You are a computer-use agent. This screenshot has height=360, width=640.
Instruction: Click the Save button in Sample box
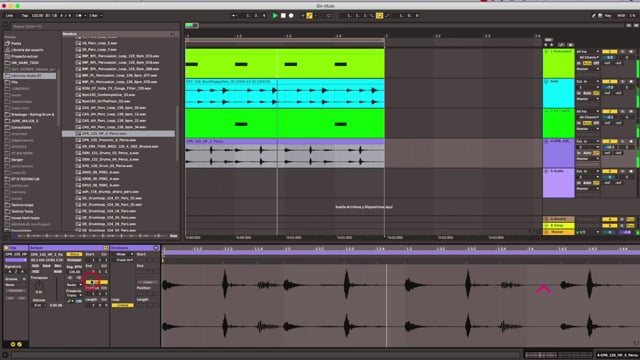47,266
